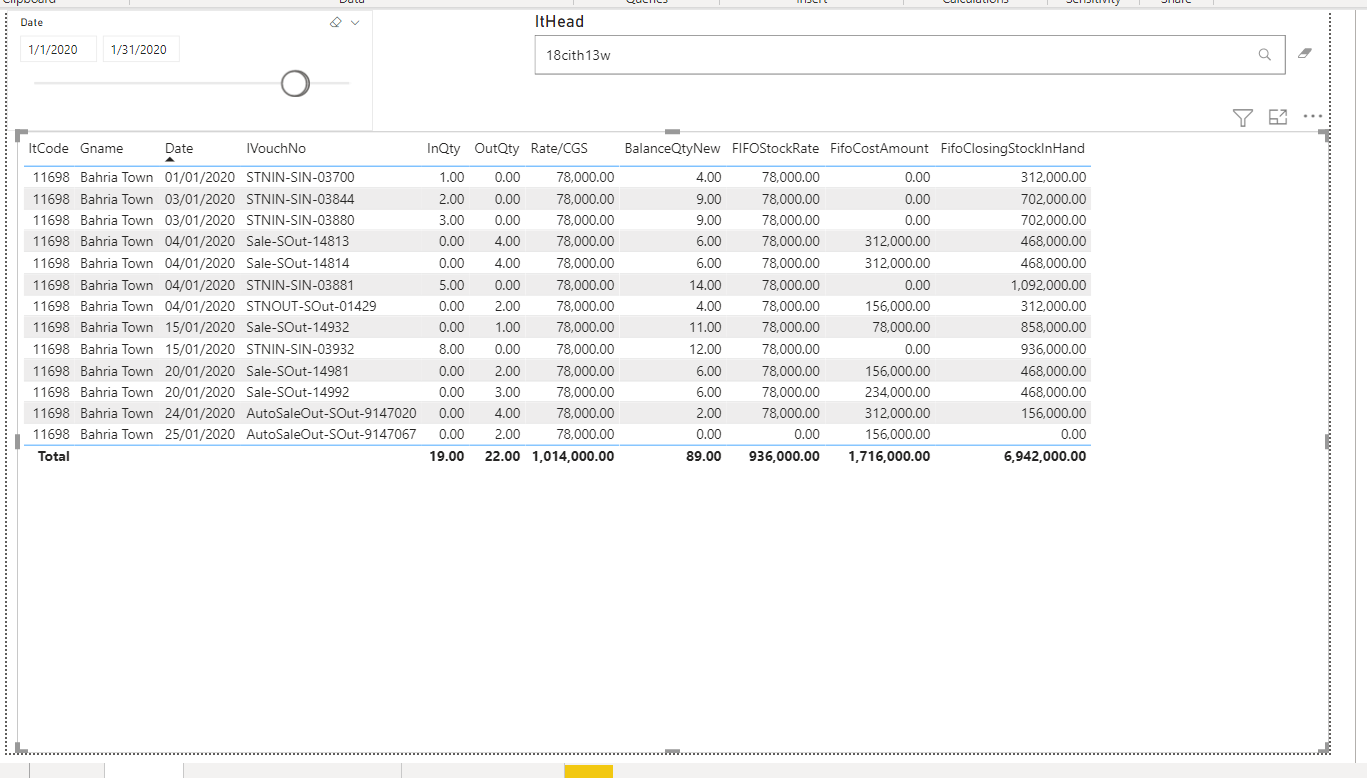Select voucher cell STNIN-SIN-03932

pos(300,349)
